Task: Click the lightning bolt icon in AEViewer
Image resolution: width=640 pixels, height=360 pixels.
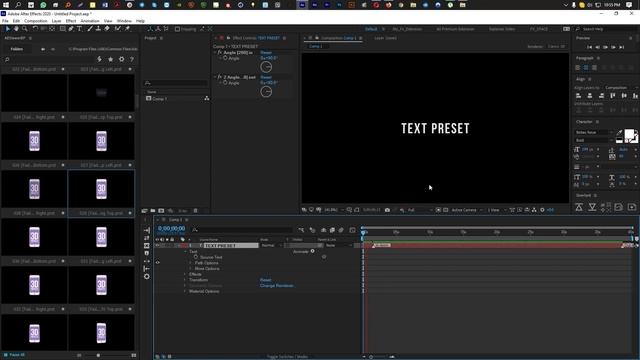Action: point(99,59)
